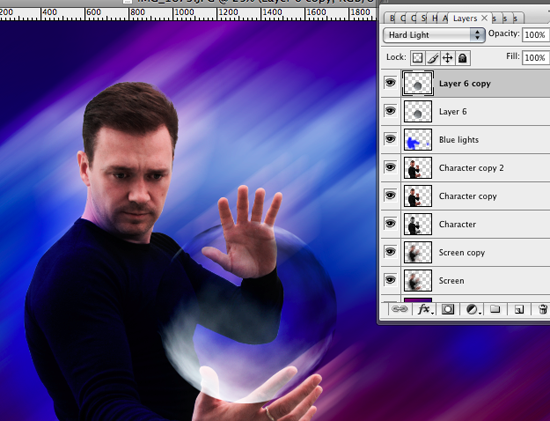Click the lock image pixels brush icon
The width and height of the screenshot is (550, 421).
[x=432, y=58]
